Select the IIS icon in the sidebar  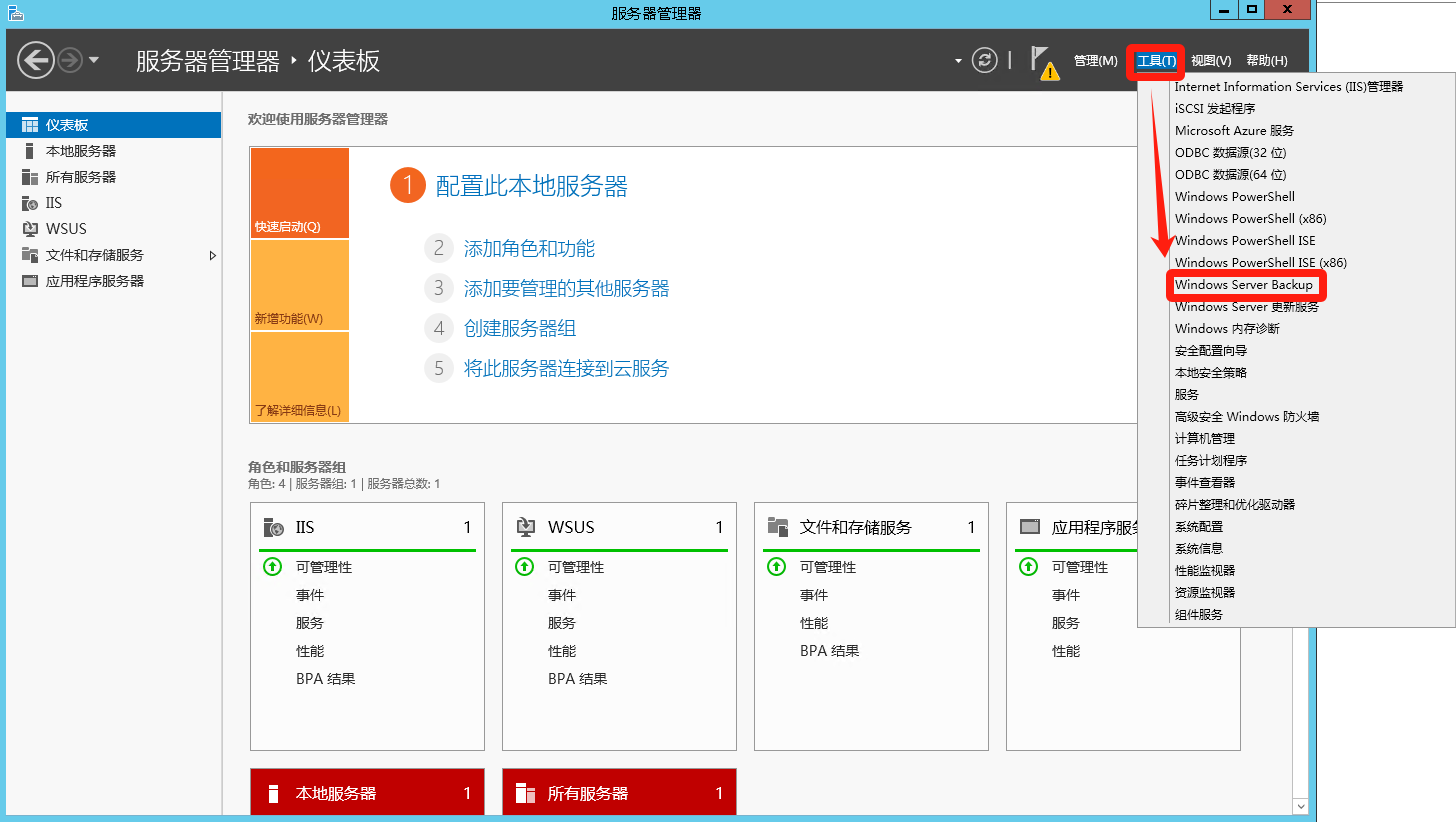point(29,203)
